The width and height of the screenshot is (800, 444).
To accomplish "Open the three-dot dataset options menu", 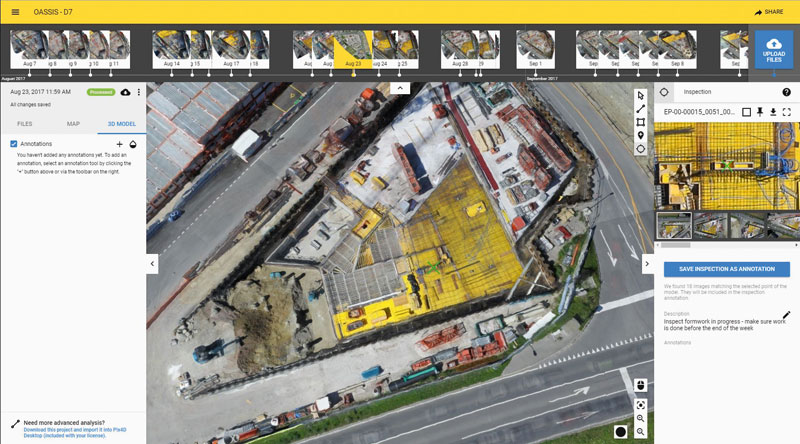I will point(139,92).
